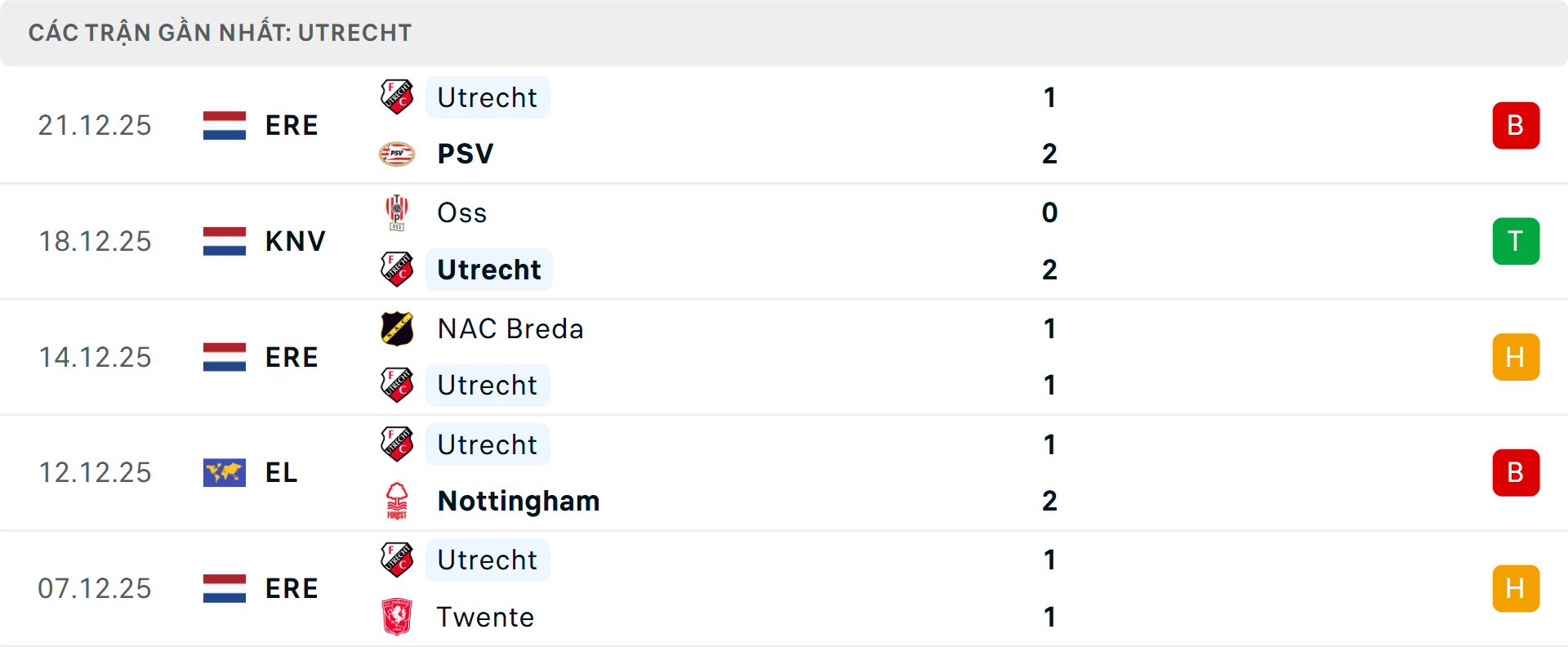This screenshot has width=1568, height=647.
Task: Click the Nottingham Forest crest icon
Action: pyautogui.click(x=397, y=501)
